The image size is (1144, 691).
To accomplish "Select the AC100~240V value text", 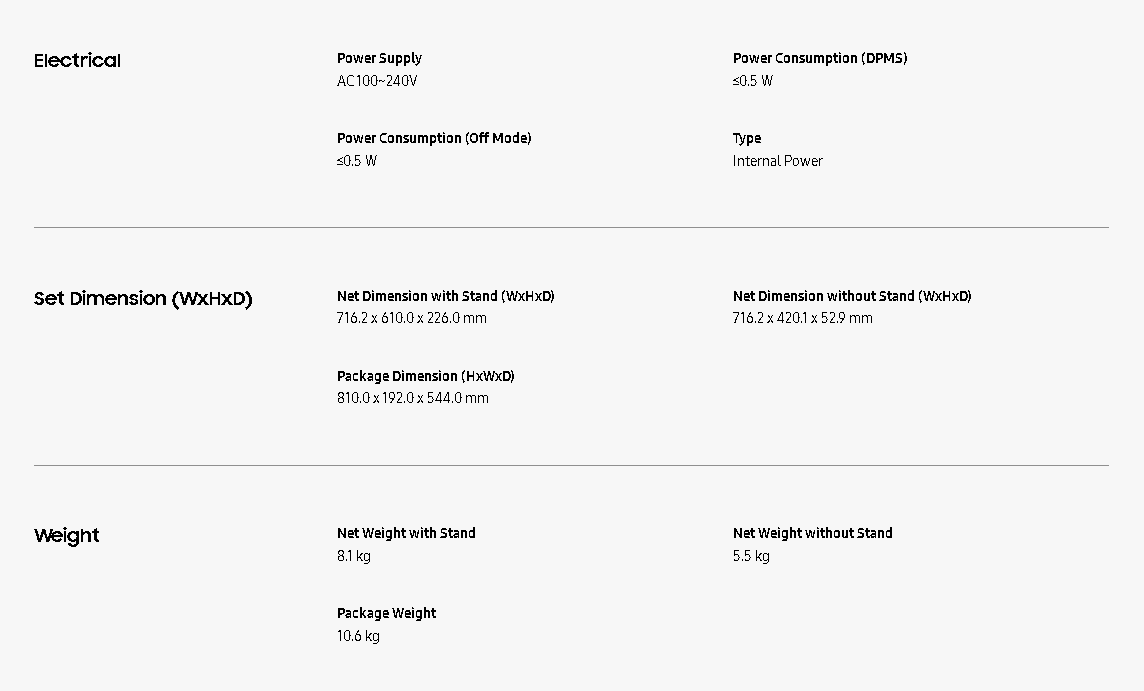I will click(x=377, y=81).
